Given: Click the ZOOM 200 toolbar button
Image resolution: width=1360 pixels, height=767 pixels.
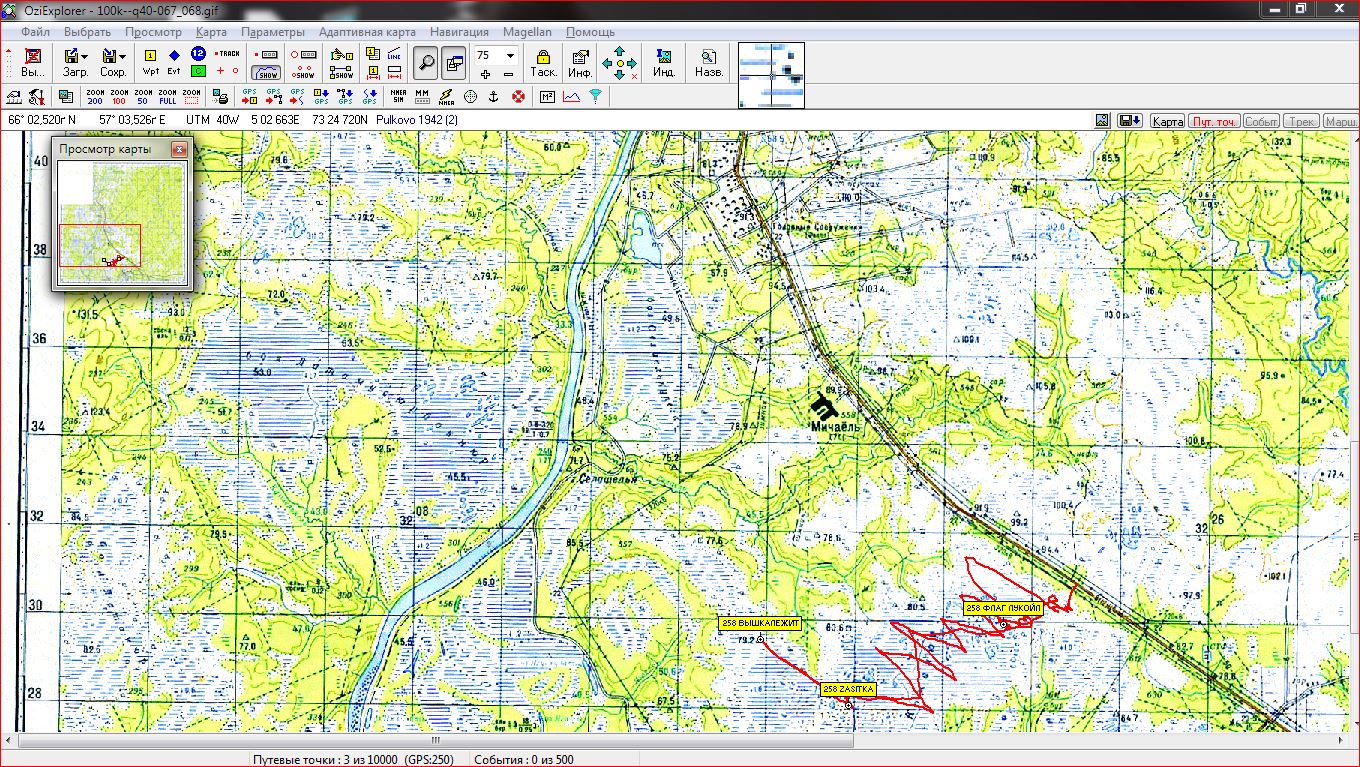Looking at the screenshot, I should pos(95,97).
